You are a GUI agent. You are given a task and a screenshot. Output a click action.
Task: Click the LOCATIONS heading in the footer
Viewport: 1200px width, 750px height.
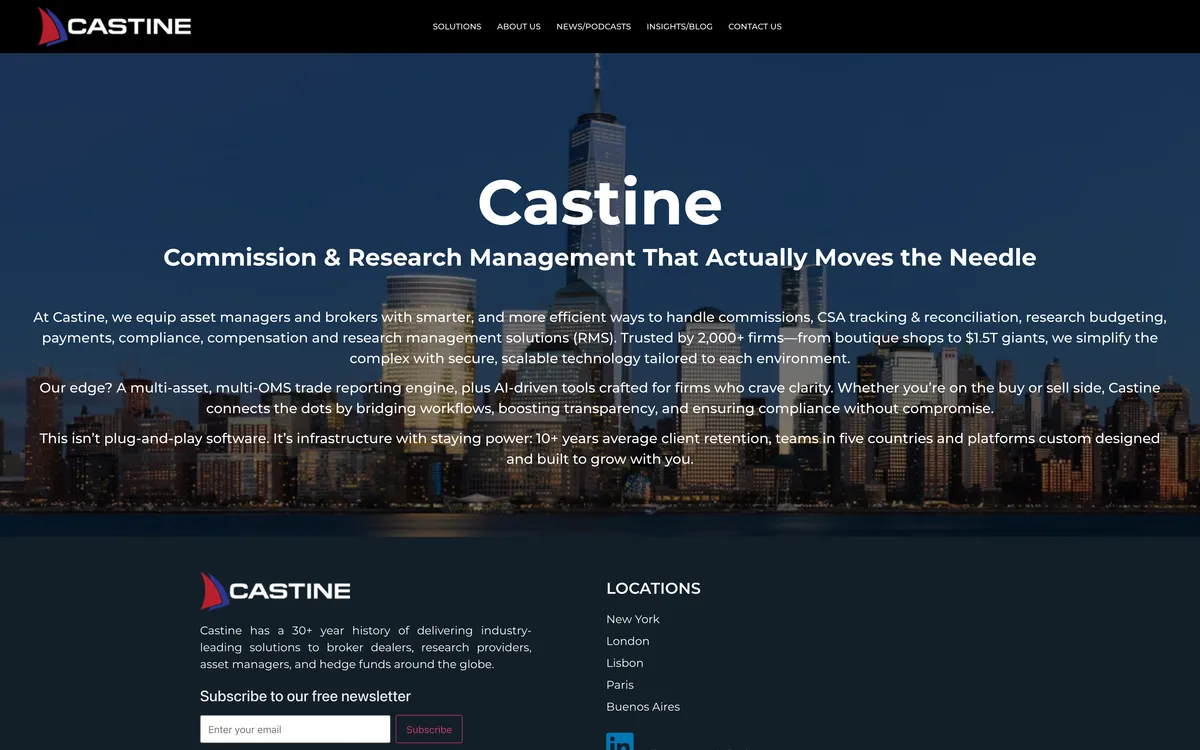point(653,588)
